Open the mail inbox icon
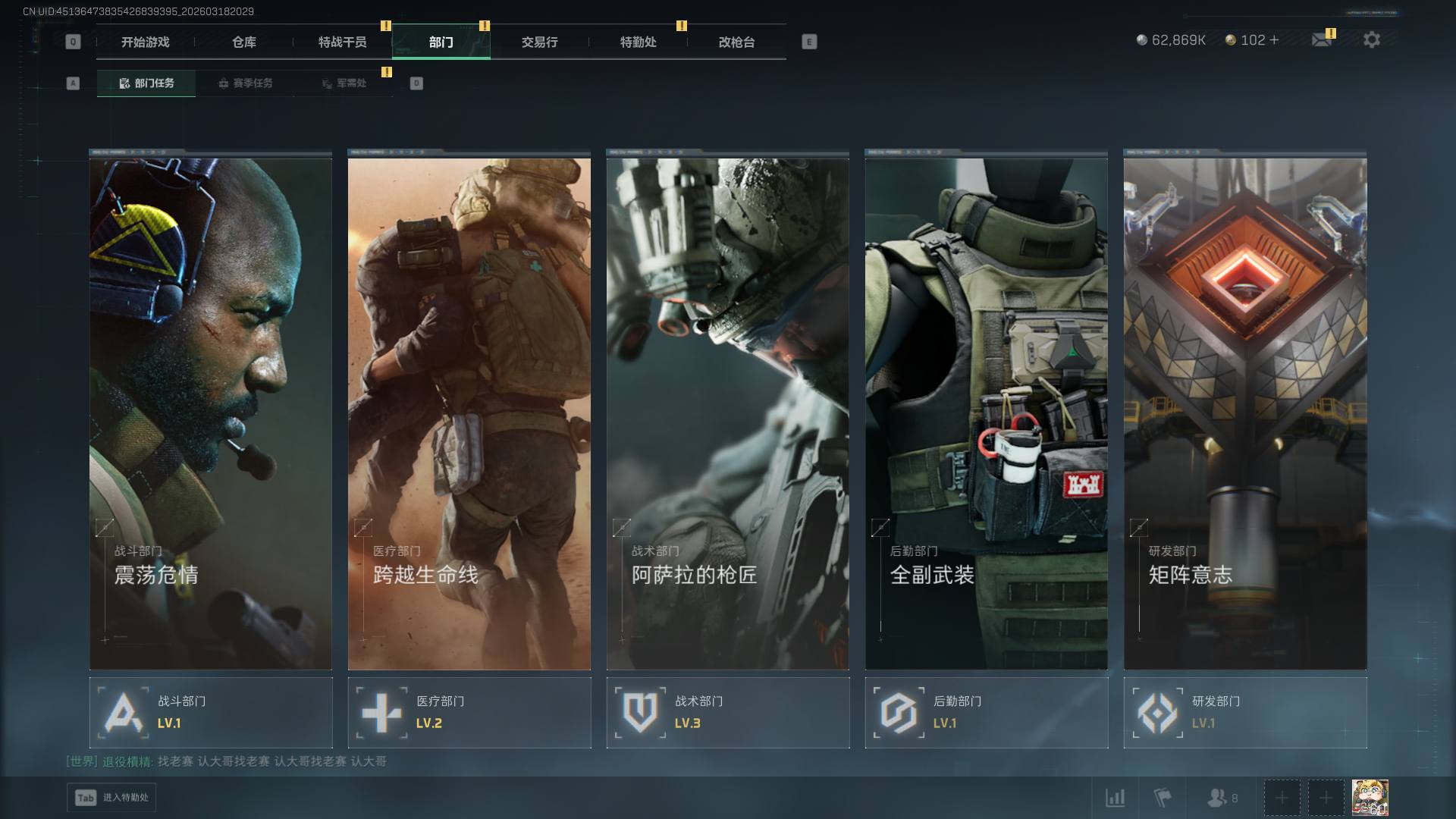Viewport: 1456px width, 819px height. (x=1322, y=39)
